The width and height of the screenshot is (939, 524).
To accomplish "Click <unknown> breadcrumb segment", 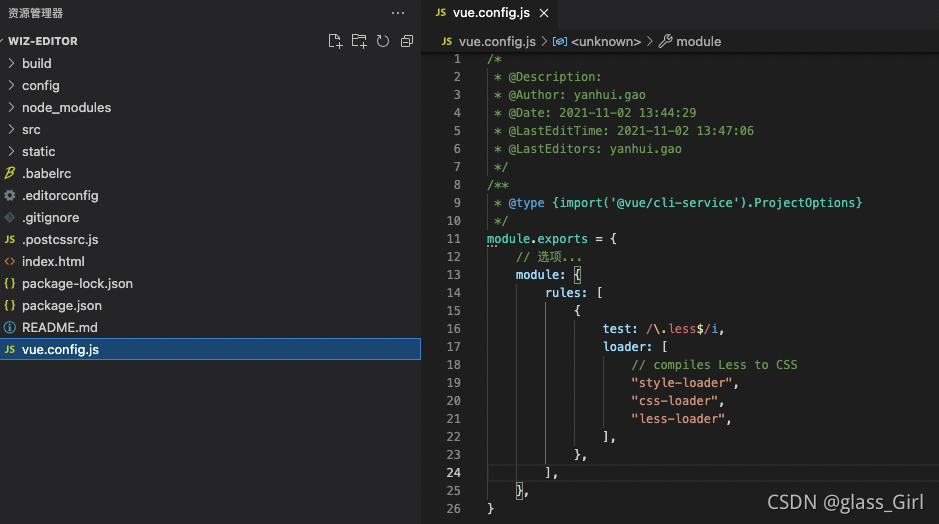I will point(606,42).
